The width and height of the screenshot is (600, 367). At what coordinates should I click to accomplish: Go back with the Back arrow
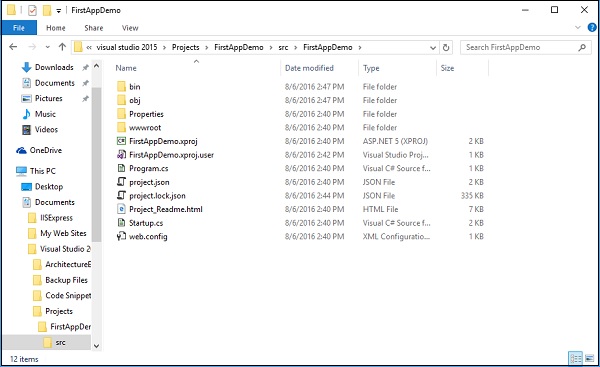pyautogui.click(x=13, y=47)
